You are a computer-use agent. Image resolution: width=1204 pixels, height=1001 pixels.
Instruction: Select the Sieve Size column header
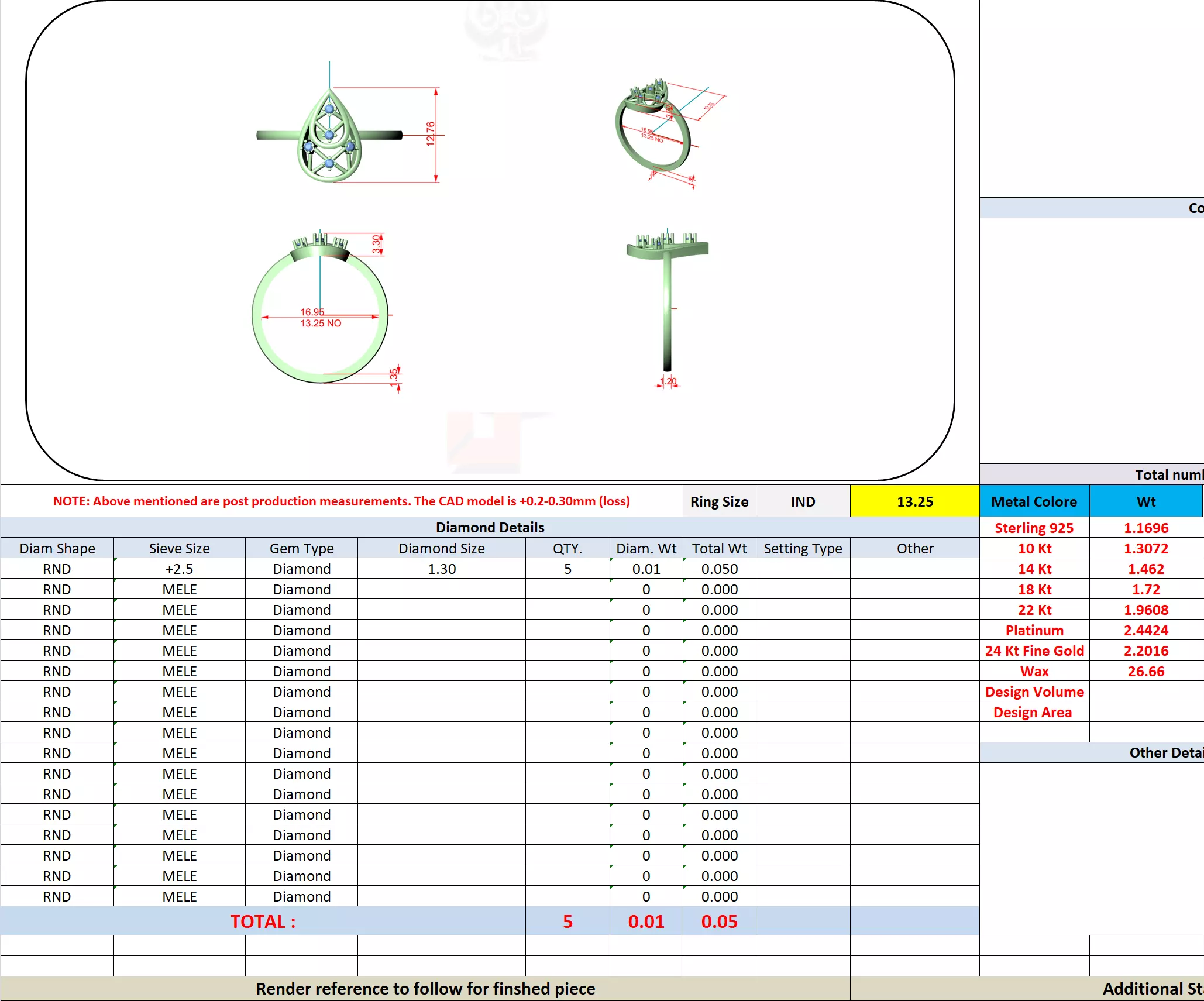pyautogui.click(x=179, y=548)
